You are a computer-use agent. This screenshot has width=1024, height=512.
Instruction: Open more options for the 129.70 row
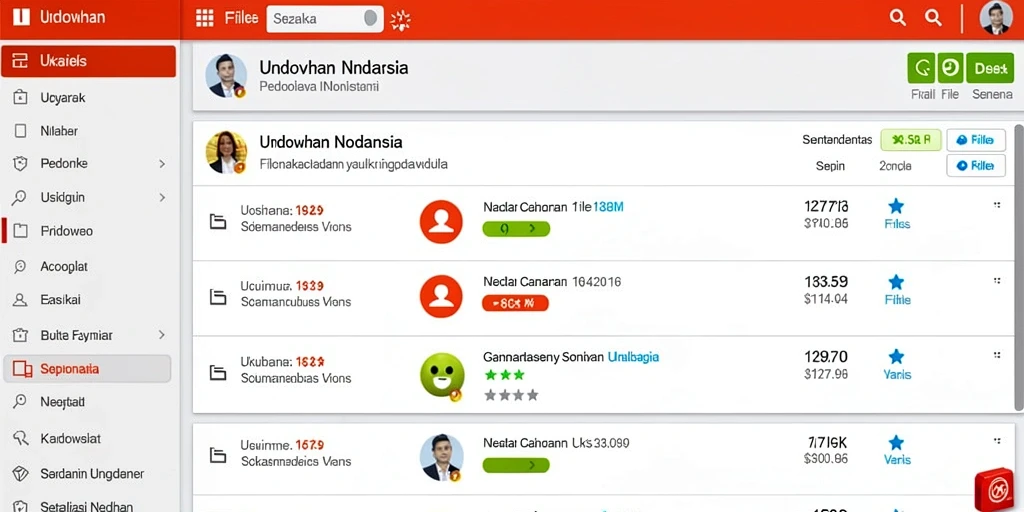pyautogui.click(x=997, y=355)
